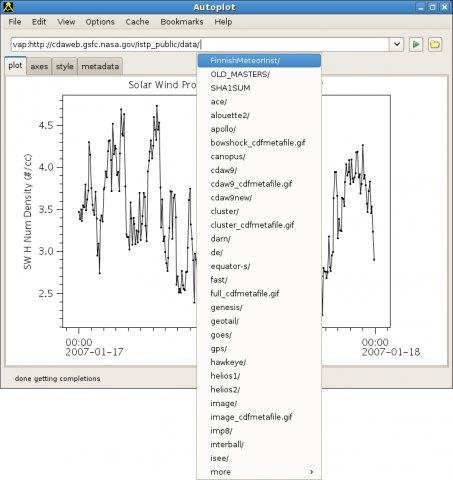
Task: Select FinnishMeteorInst/ completion entry
Action: tap(259, 61)
